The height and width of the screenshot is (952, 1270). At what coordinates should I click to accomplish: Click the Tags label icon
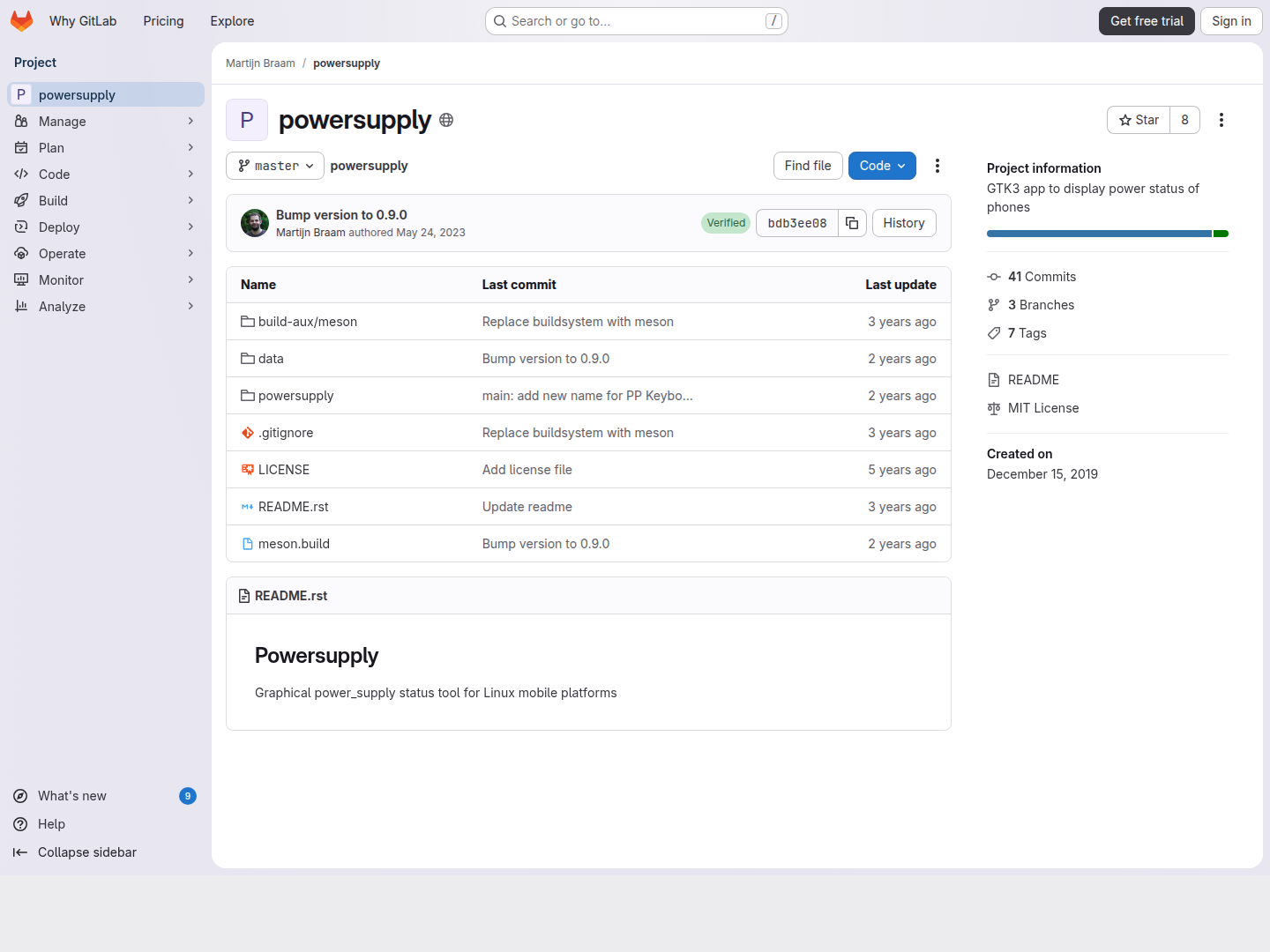pos(994,333)
